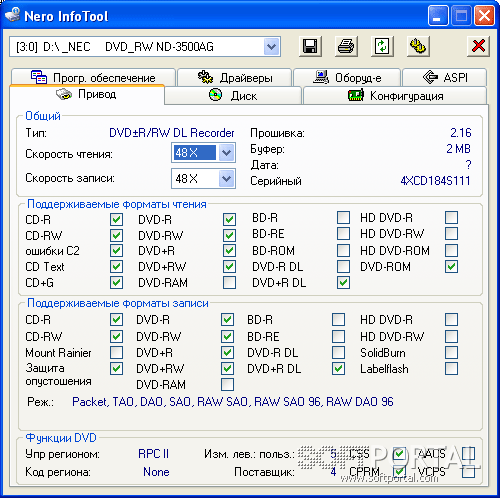This screenshot has height=498, width=500.
Task: Expand the Скорость записи speed dropdown
Action: tap(227, 179)
